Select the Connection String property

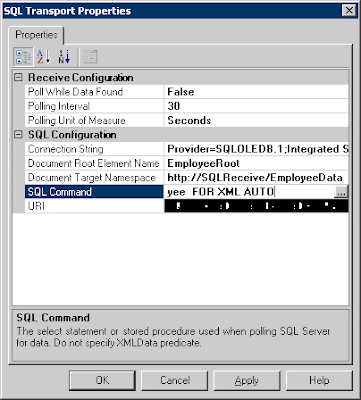94,149
